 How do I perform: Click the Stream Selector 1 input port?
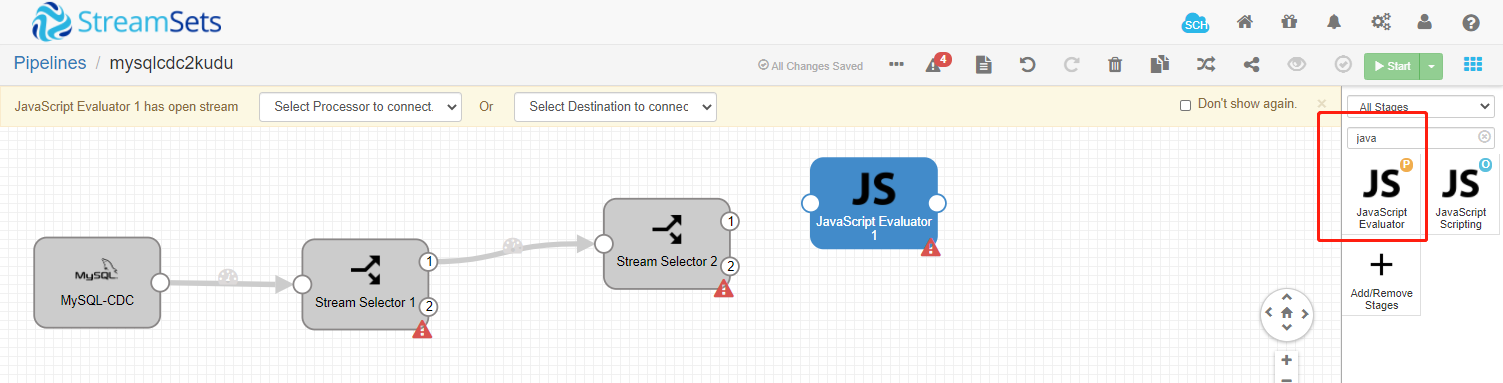302,284
